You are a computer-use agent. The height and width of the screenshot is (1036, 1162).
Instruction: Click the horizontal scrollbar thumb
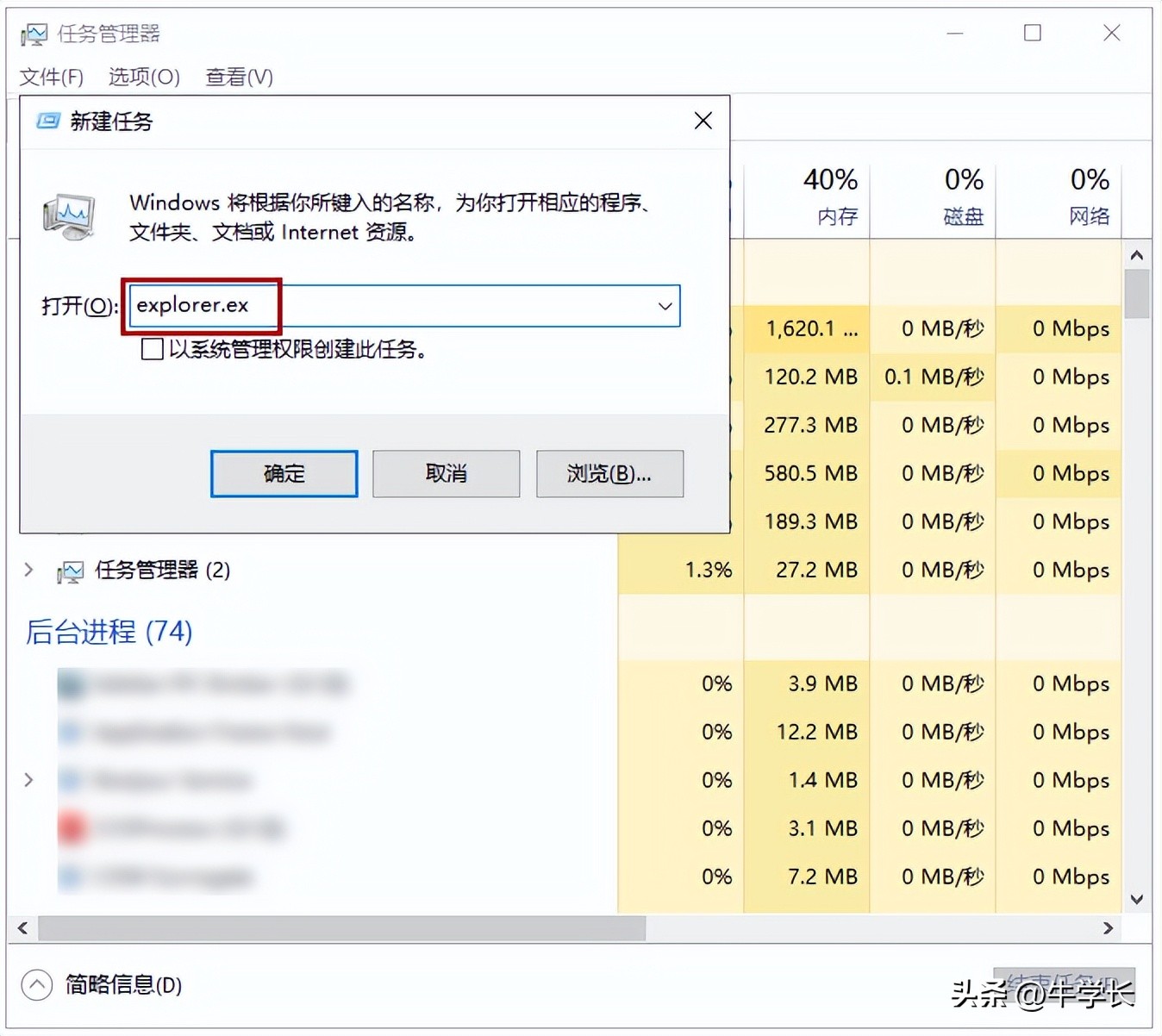pyautogui.click(x=341, y=928)
